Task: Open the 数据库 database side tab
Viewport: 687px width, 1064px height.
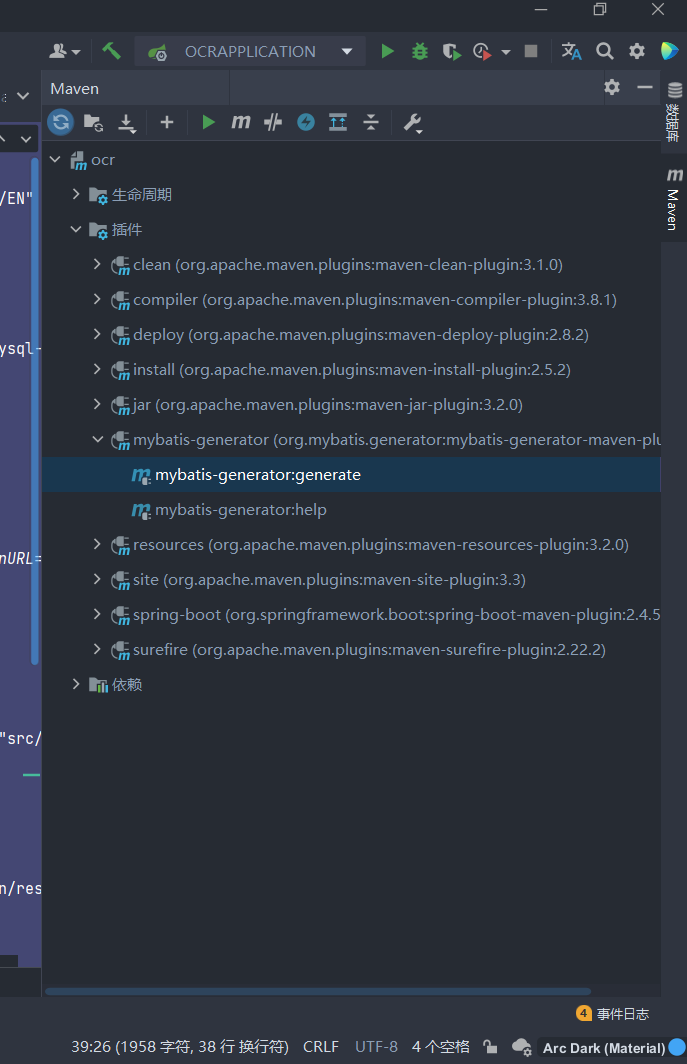Action: click(x=674, y=111)
